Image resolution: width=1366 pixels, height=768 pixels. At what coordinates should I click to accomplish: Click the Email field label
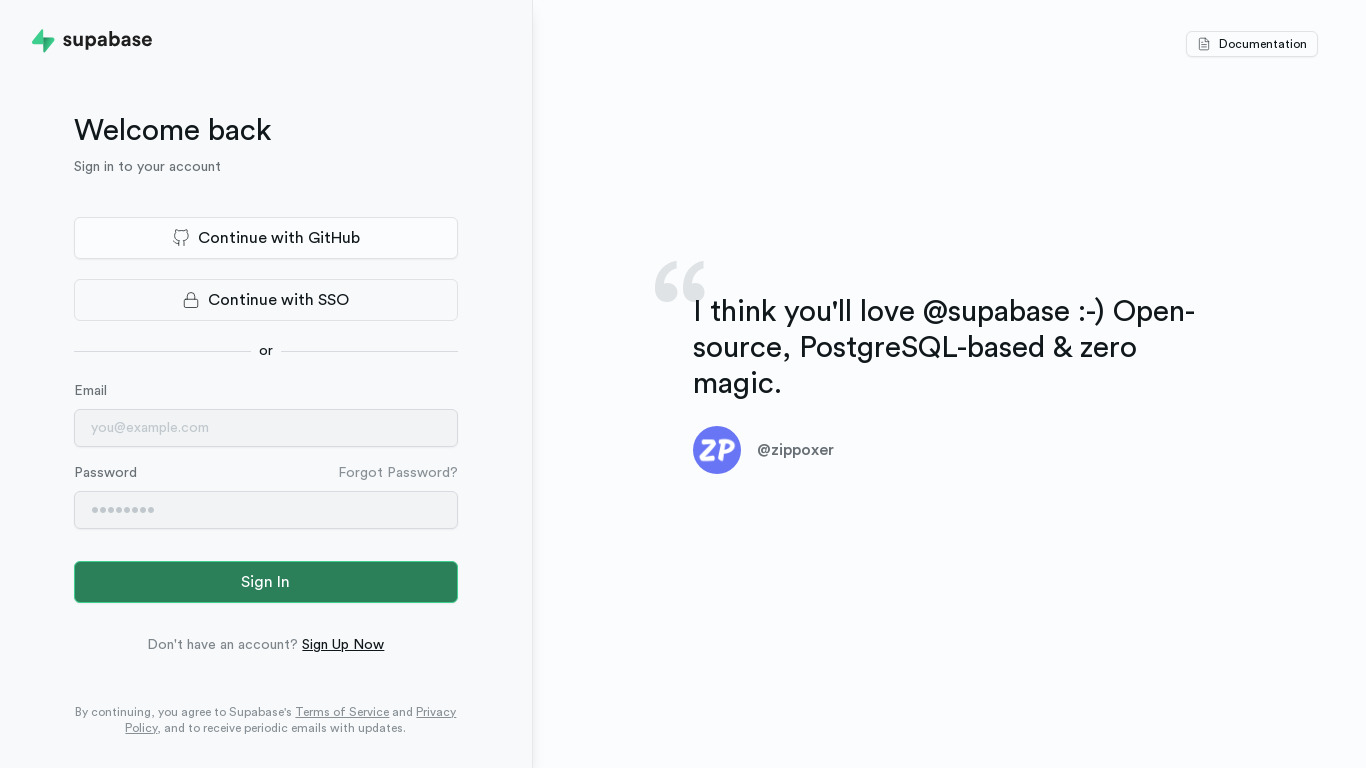(x=90, y=390)
